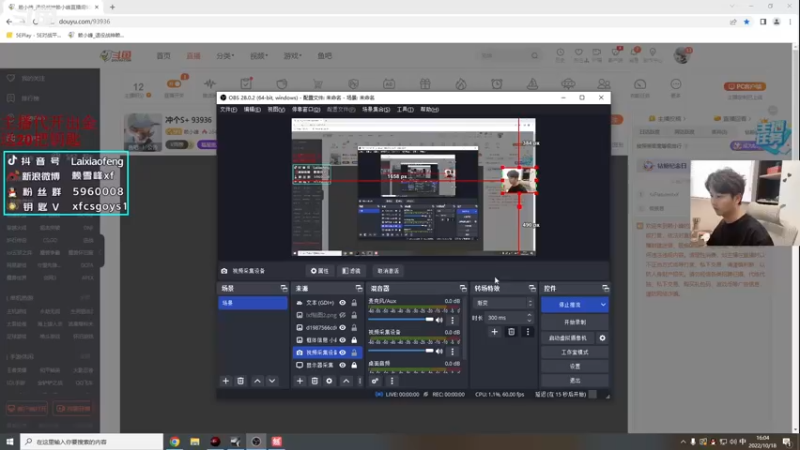Hide the 视频采集设备 source with eye icon
800x450 pixels.
[343, 353]
